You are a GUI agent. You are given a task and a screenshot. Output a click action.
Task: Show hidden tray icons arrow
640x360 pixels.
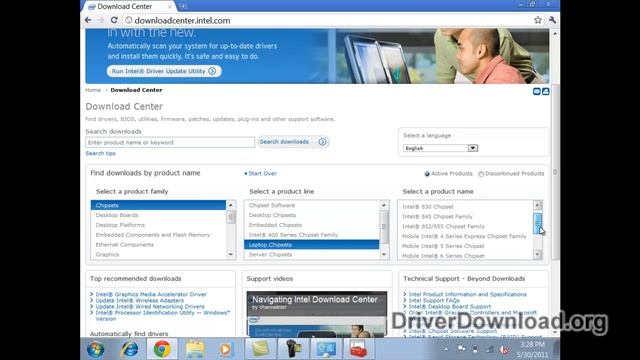click(x=446, y=349)
